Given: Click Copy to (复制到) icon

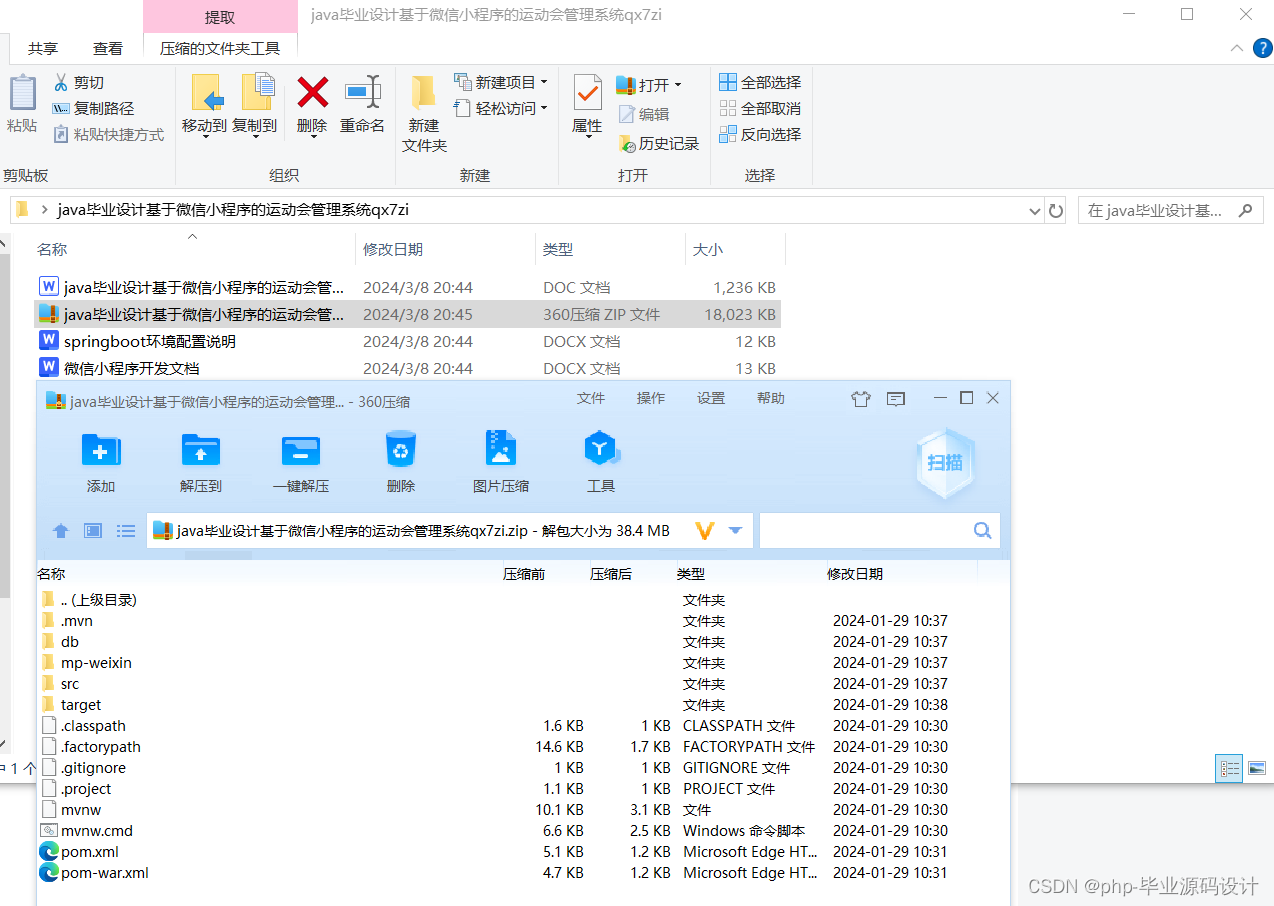Looking at the screenshot, I should [x=256, y=92].
